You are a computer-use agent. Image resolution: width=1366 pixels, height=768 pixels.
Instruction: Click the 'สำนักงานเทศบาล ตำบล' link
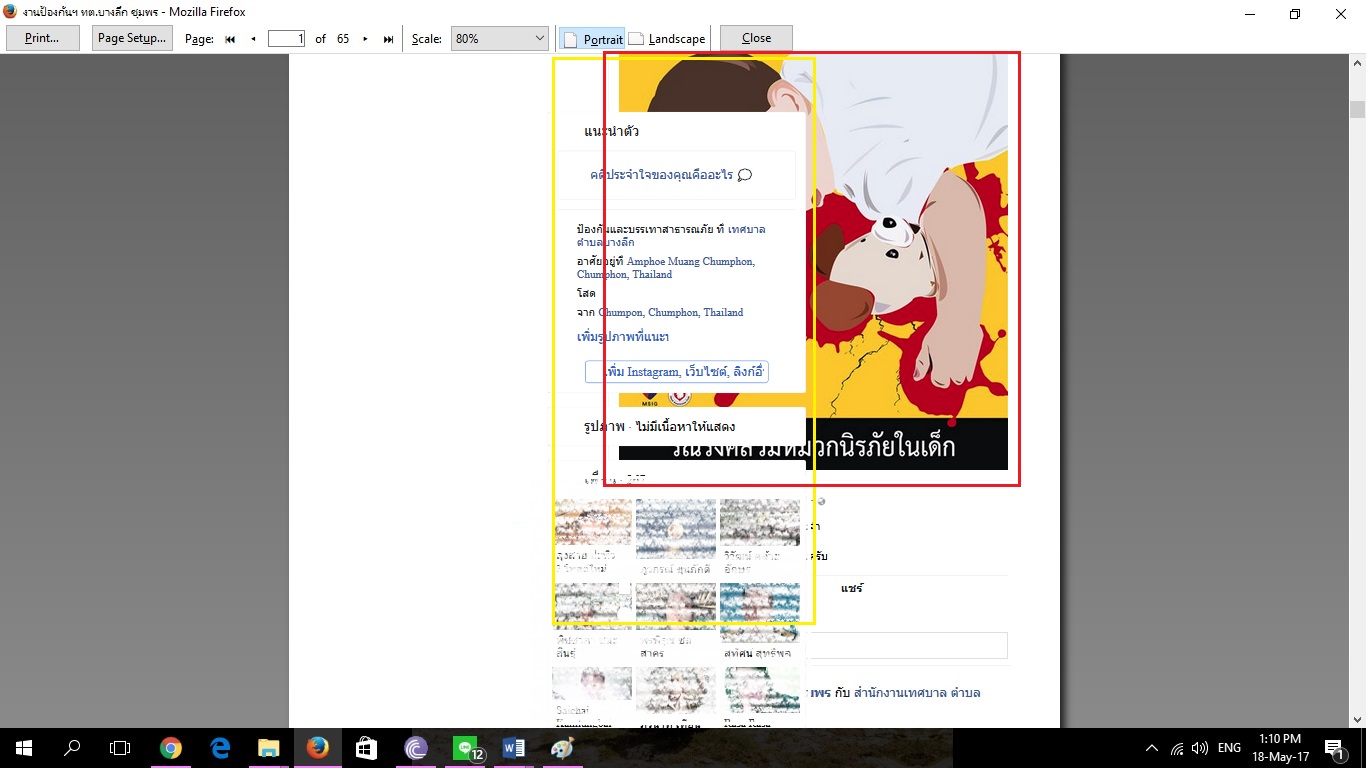pos(917,693)
